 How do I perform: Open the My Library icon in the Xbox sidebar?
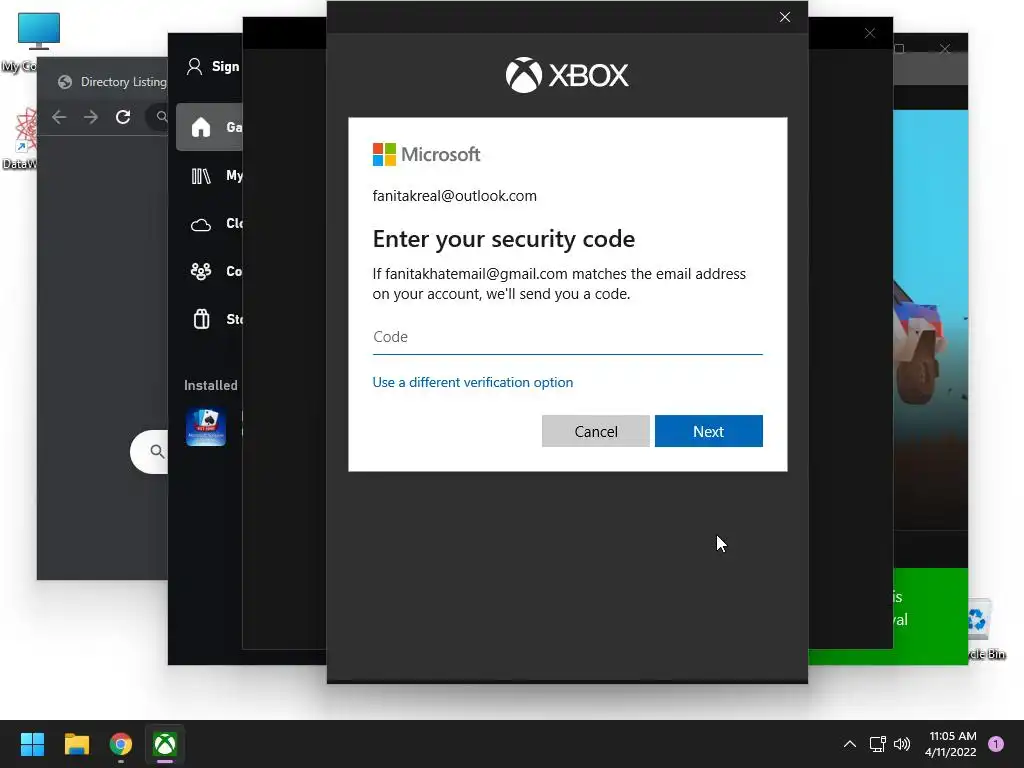(200, 176)
